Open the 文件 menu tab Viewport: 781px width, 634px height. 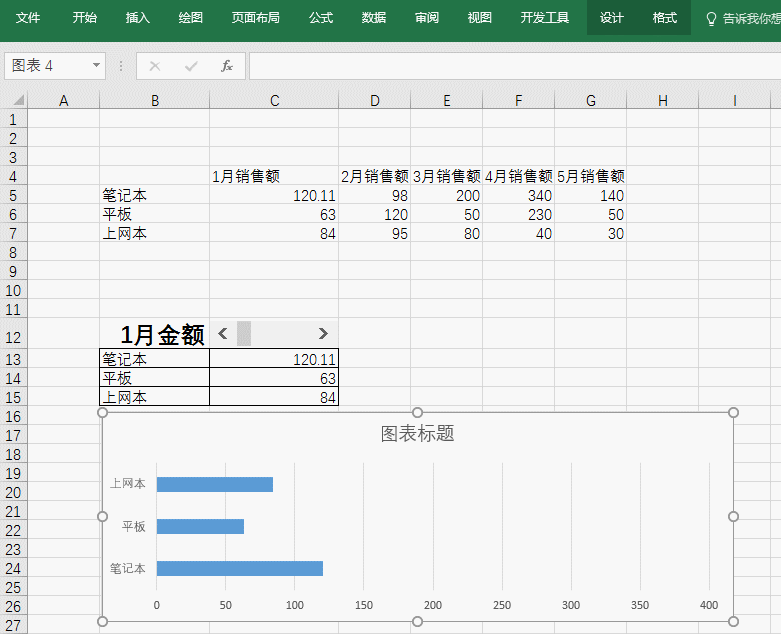tap(28, 18)
